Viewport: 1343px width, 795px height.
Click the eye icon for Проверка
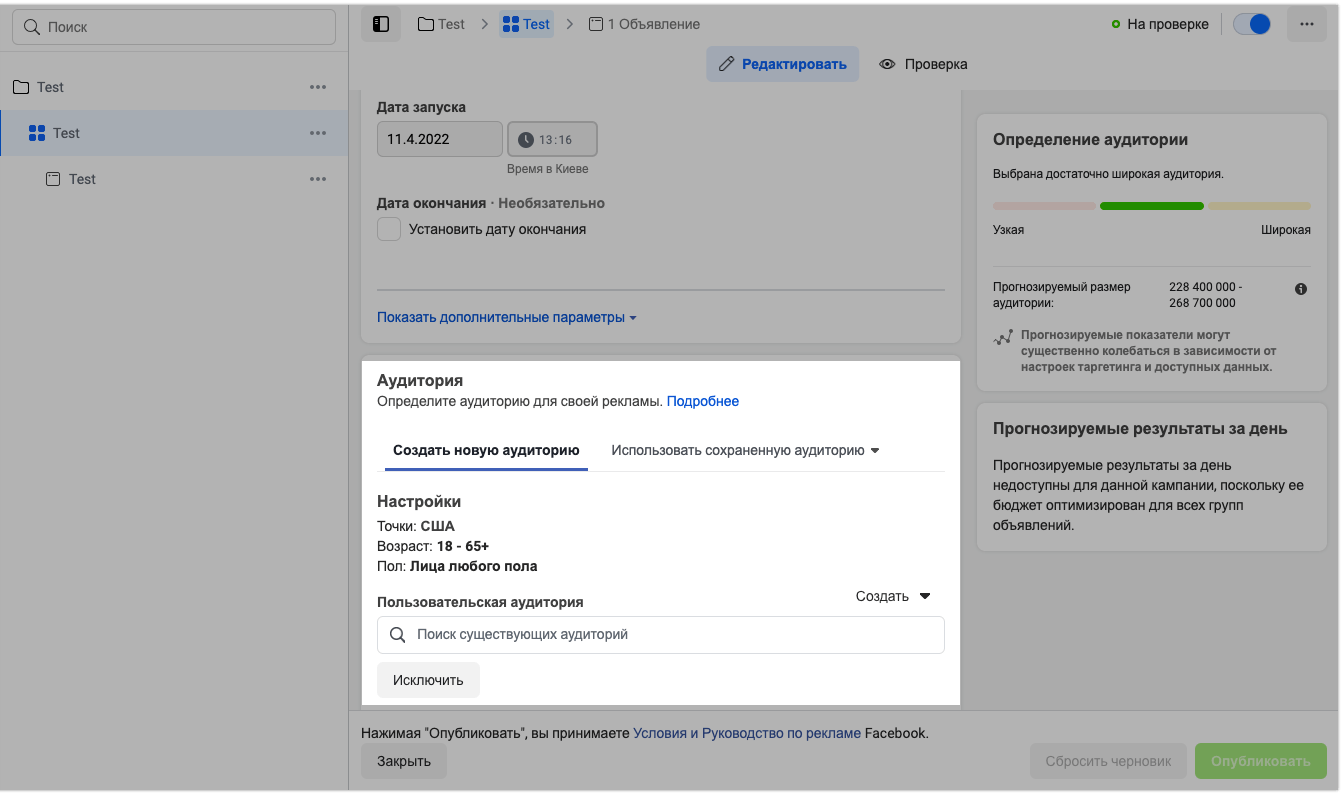coord(887,64)
